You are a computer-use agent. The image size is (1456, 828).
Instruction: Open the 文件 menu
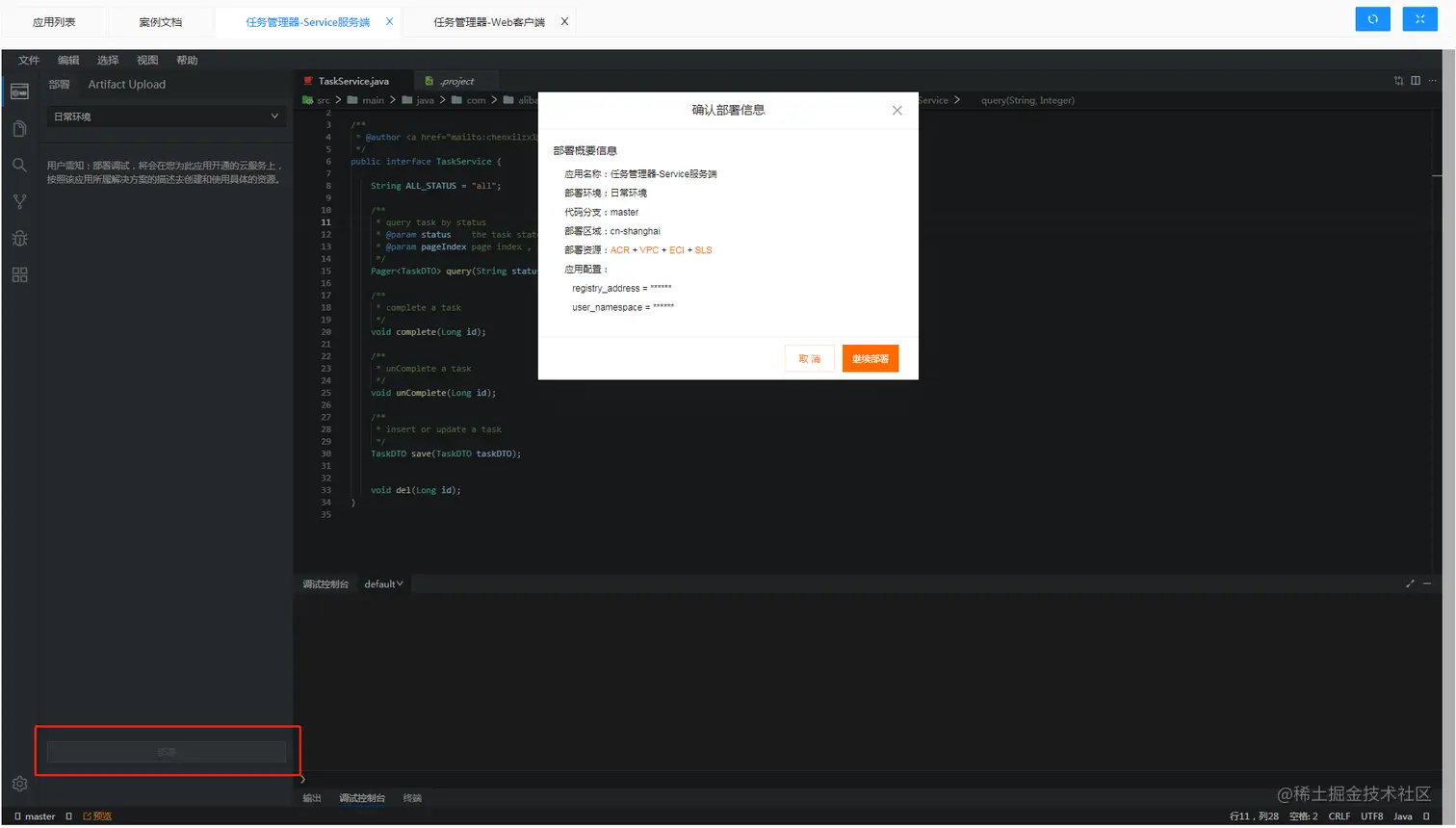click(29, 60)
